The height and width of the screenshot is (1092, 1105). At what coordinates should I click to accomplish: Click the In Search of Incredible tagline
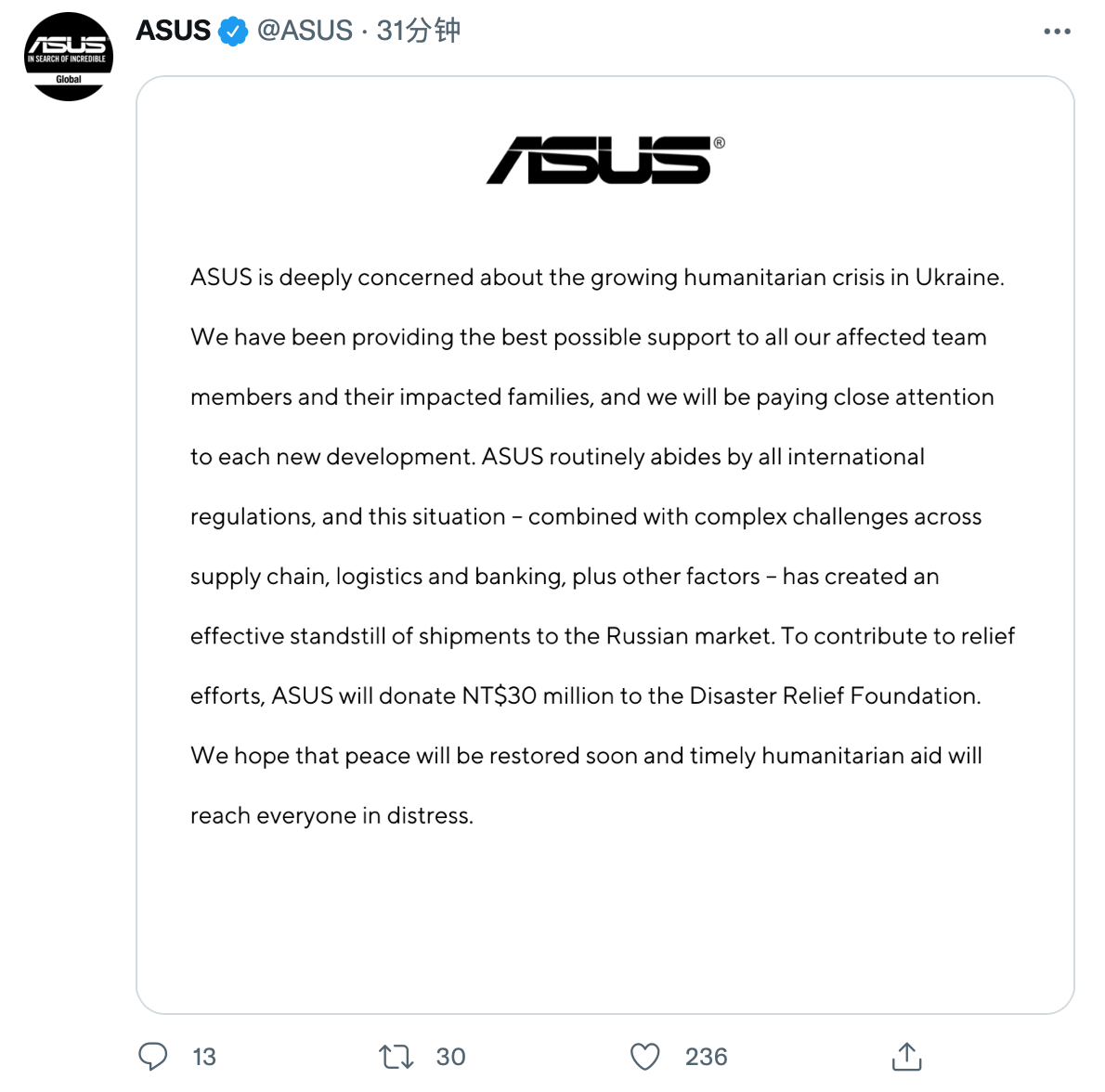pyautogui.click(x=66, y=59)
